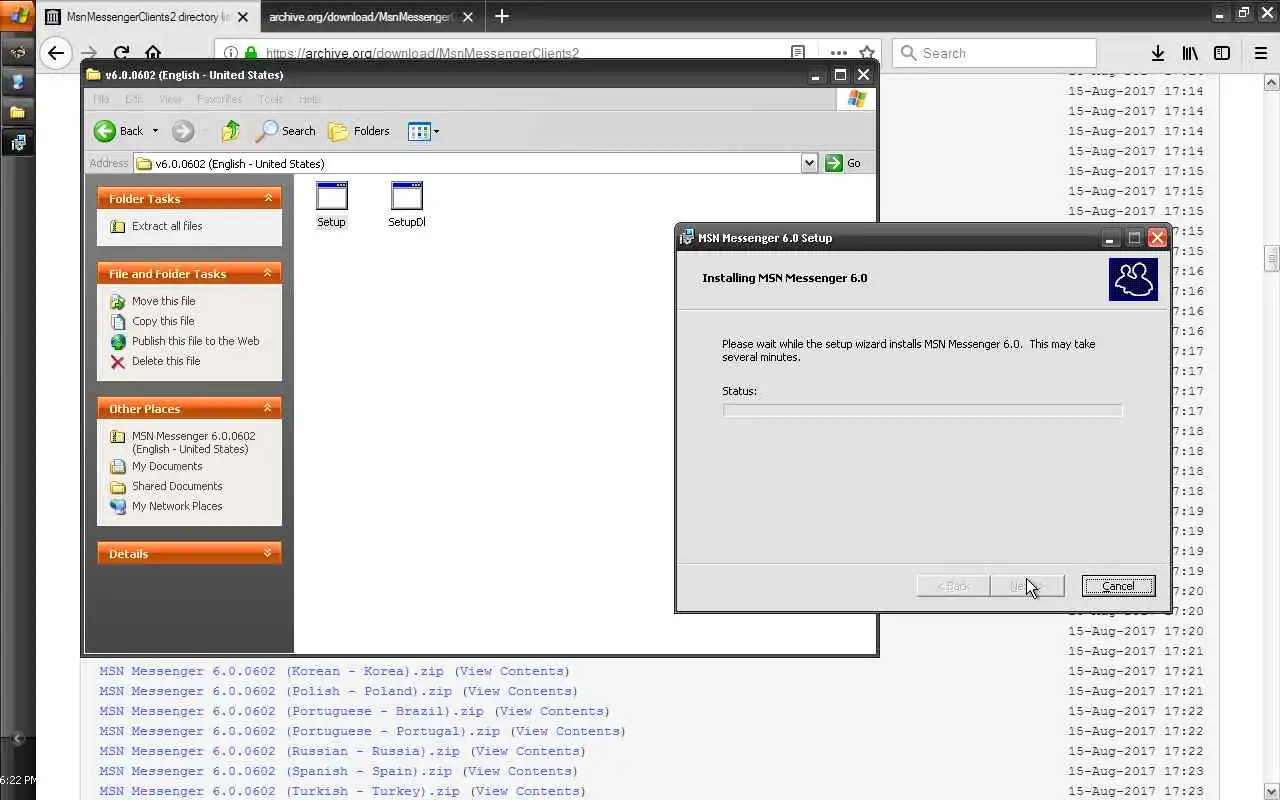Open the Tools menu in Explorer
This screenshot has height=800, width=1280.
tap(271, 99)
